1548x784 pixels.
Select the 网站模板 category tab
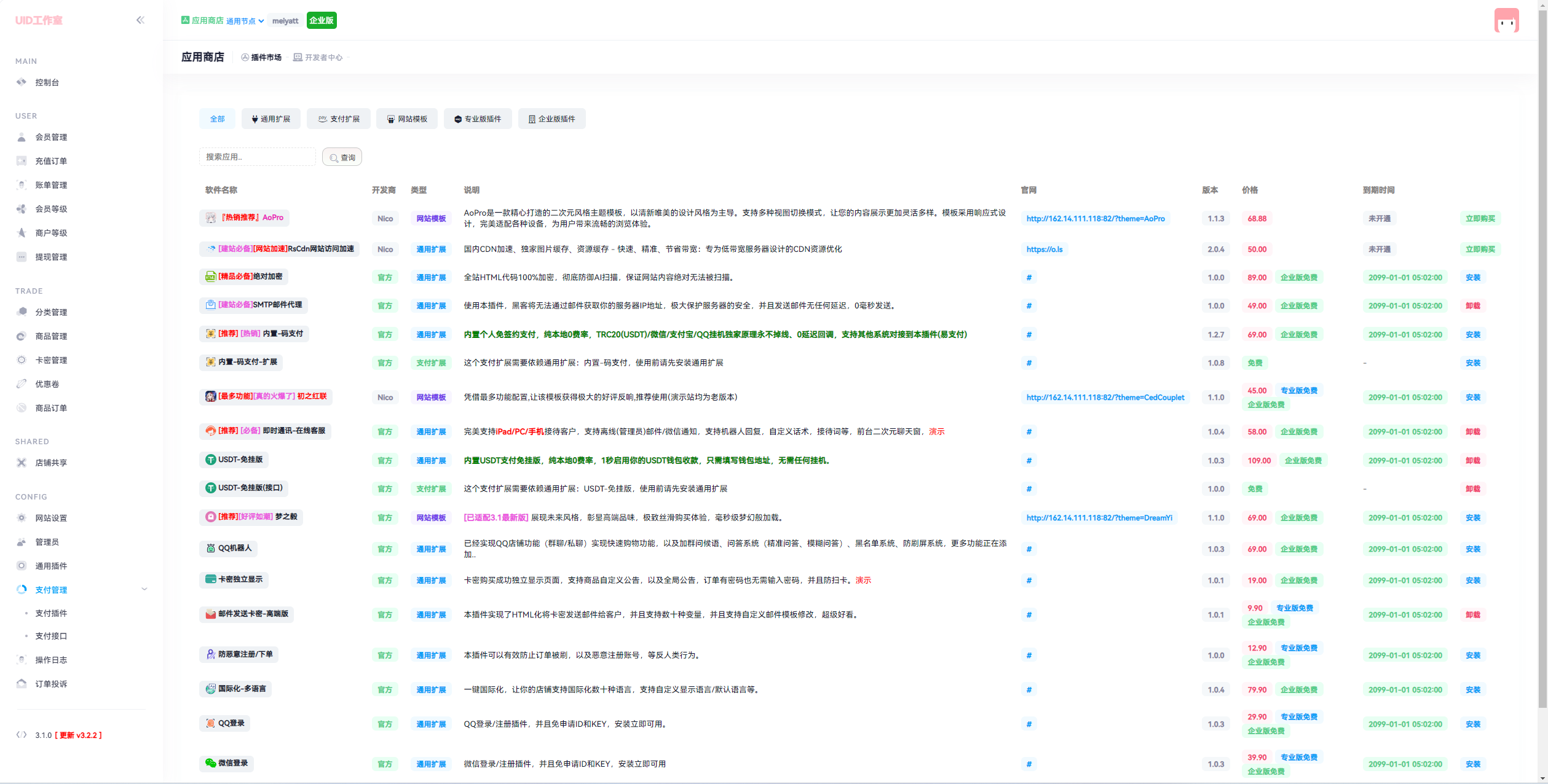[407, 119]
